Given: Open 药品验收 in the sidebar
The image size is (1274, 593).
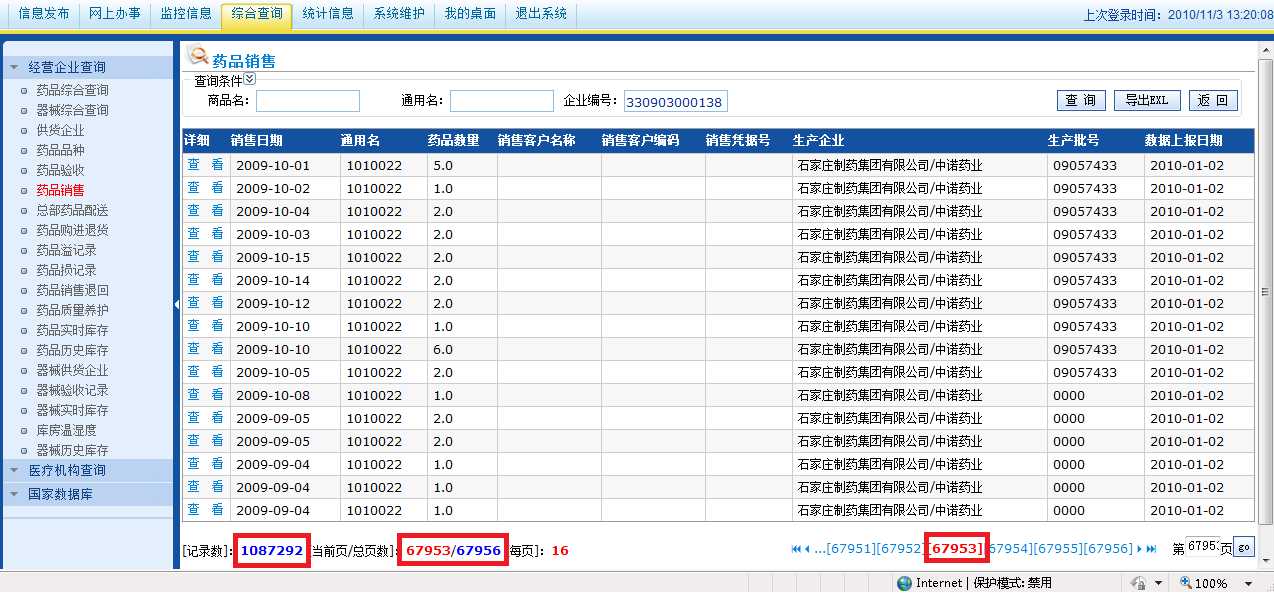Looking at the screenshot, I should [x=60, y=170].
